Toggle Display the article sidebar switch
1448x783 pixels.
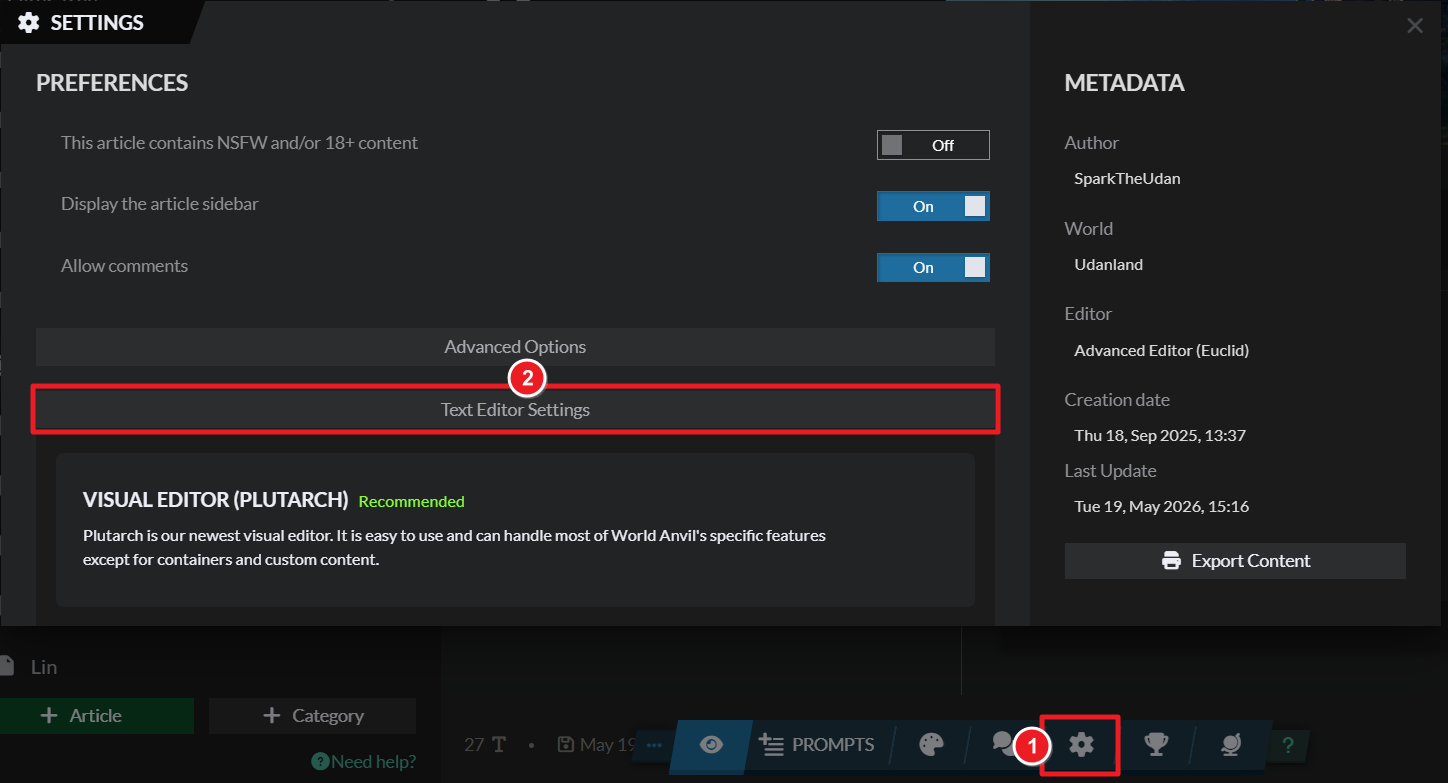pos(933,206)
